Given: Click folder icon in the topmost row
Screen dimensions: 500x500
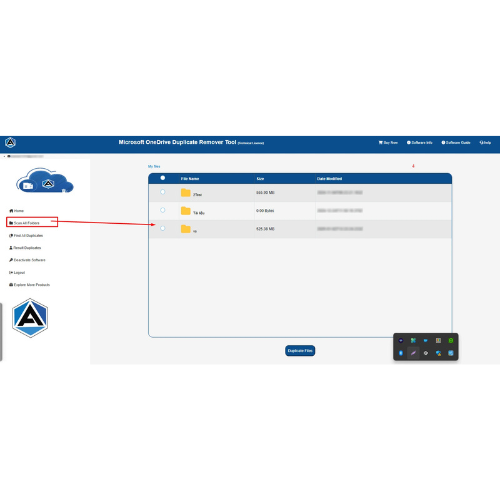Looking at the screenshot, I should point(186,193).
